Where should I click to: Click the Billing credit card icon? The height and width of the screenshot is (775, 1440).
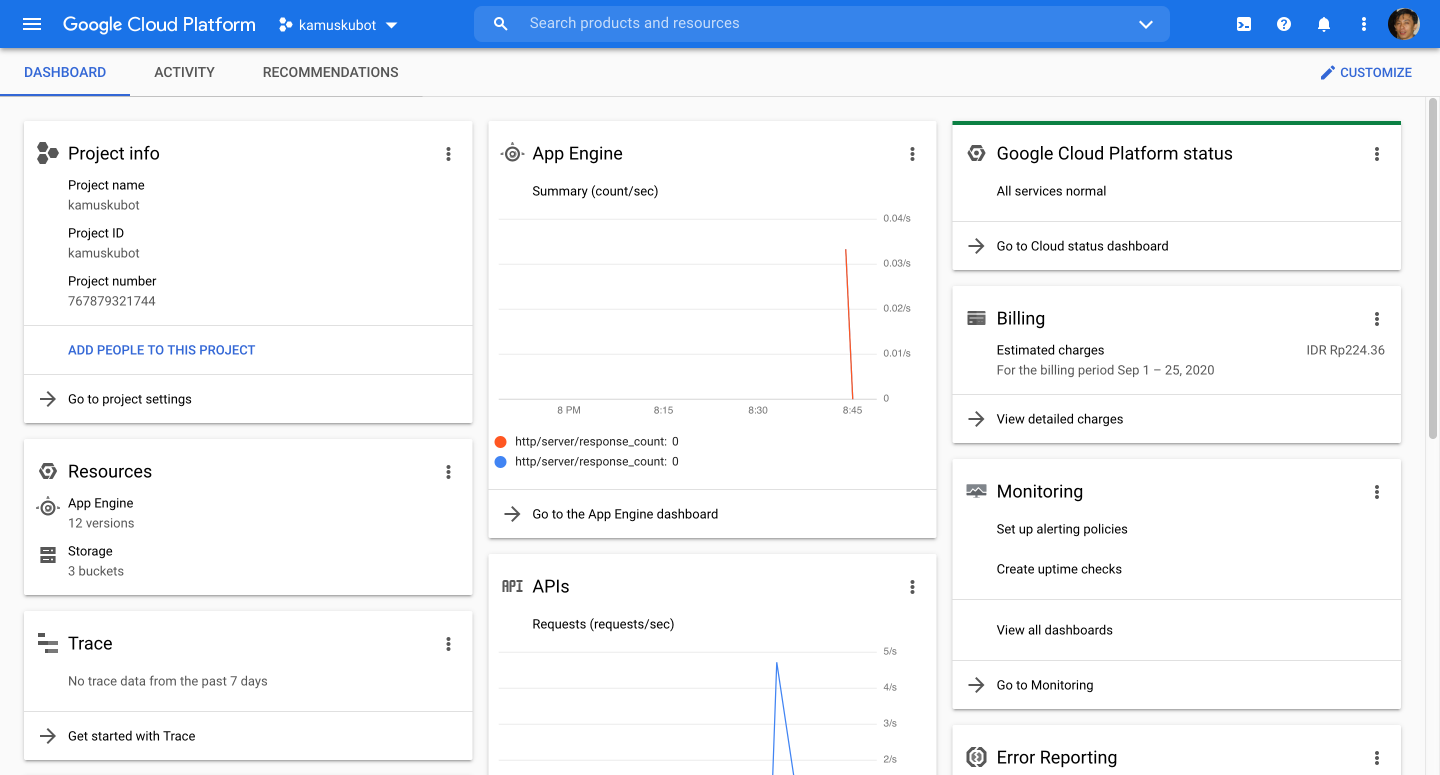976,318
